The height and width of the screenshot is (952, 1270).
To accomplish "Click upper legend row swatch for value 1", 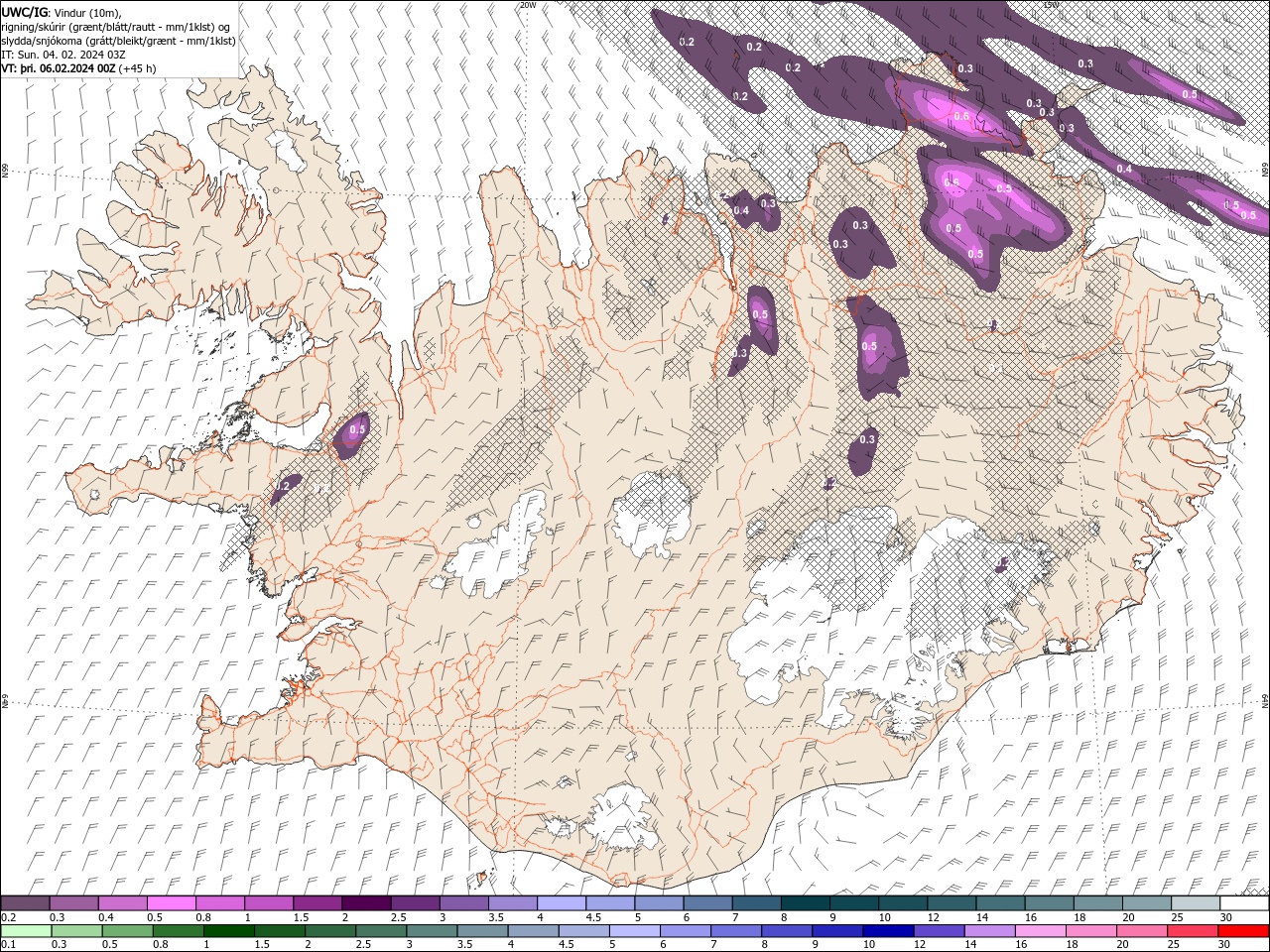I will 269,903.
